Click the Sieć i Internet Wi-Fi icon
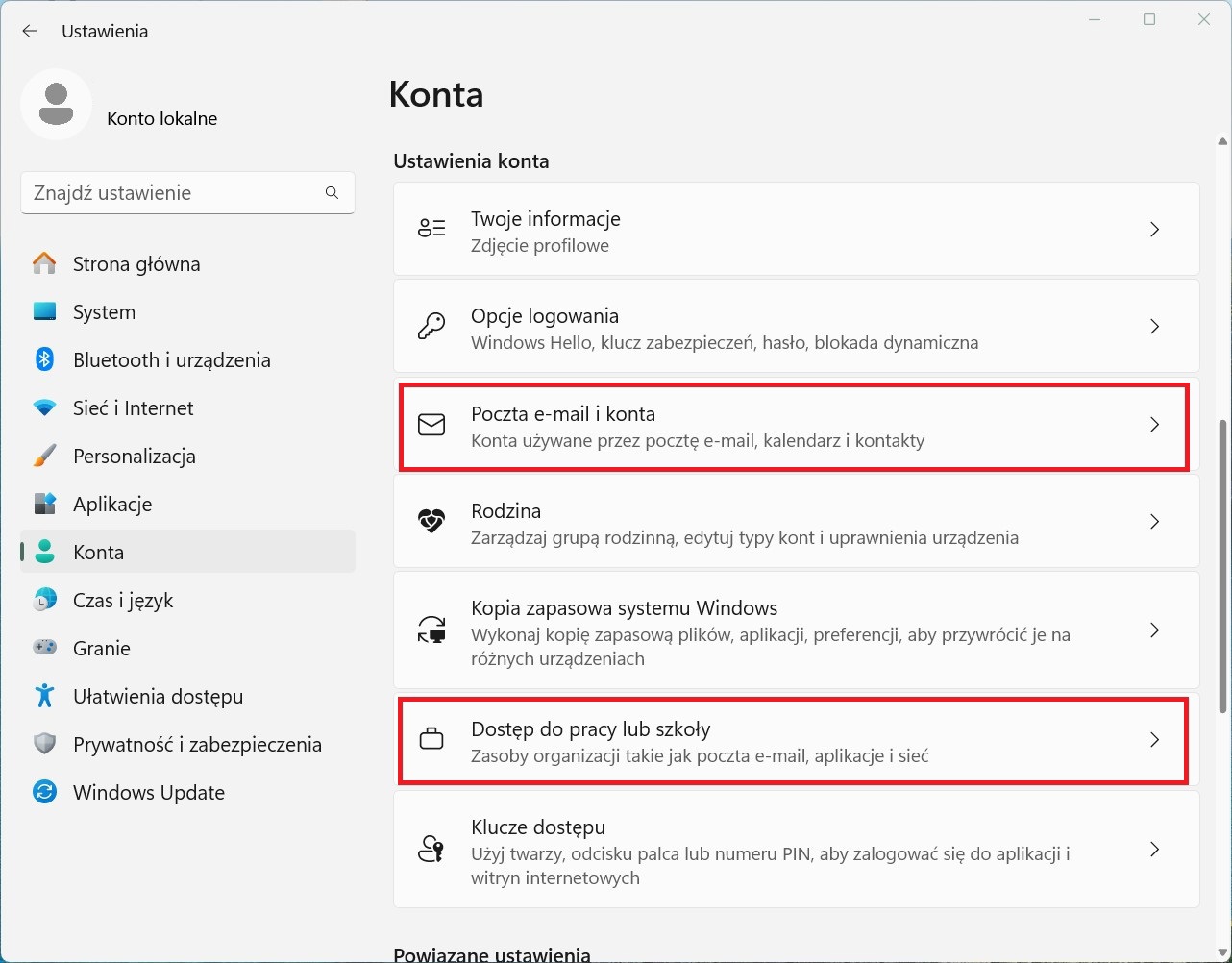Screen dimensions: 1232x963 pyautogui.click(x=44, y=407)
